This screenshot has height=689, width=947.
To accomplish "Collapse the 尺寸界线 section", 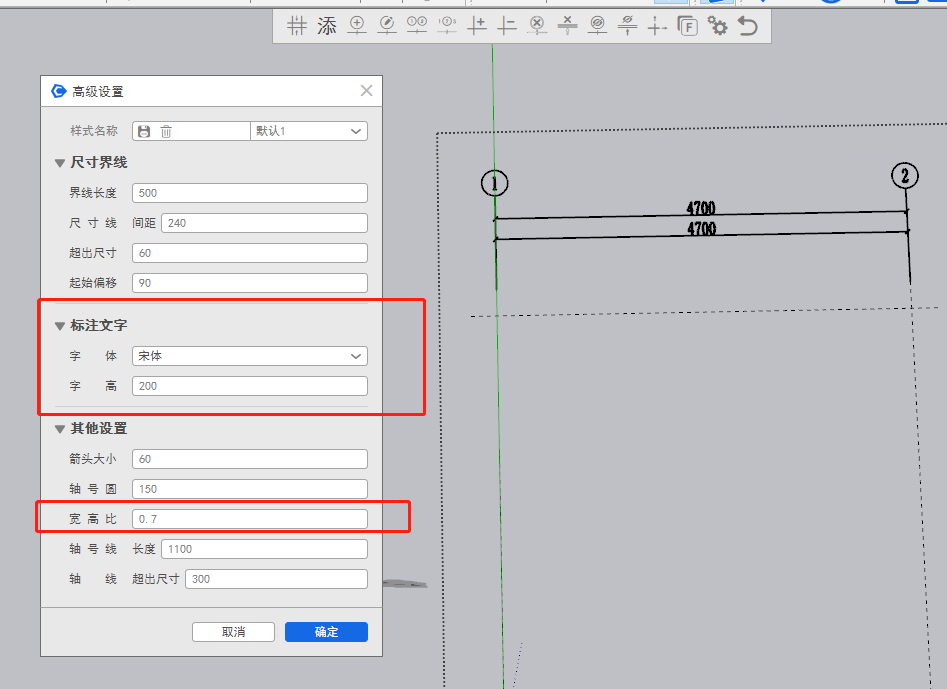I will coord(60,163).
